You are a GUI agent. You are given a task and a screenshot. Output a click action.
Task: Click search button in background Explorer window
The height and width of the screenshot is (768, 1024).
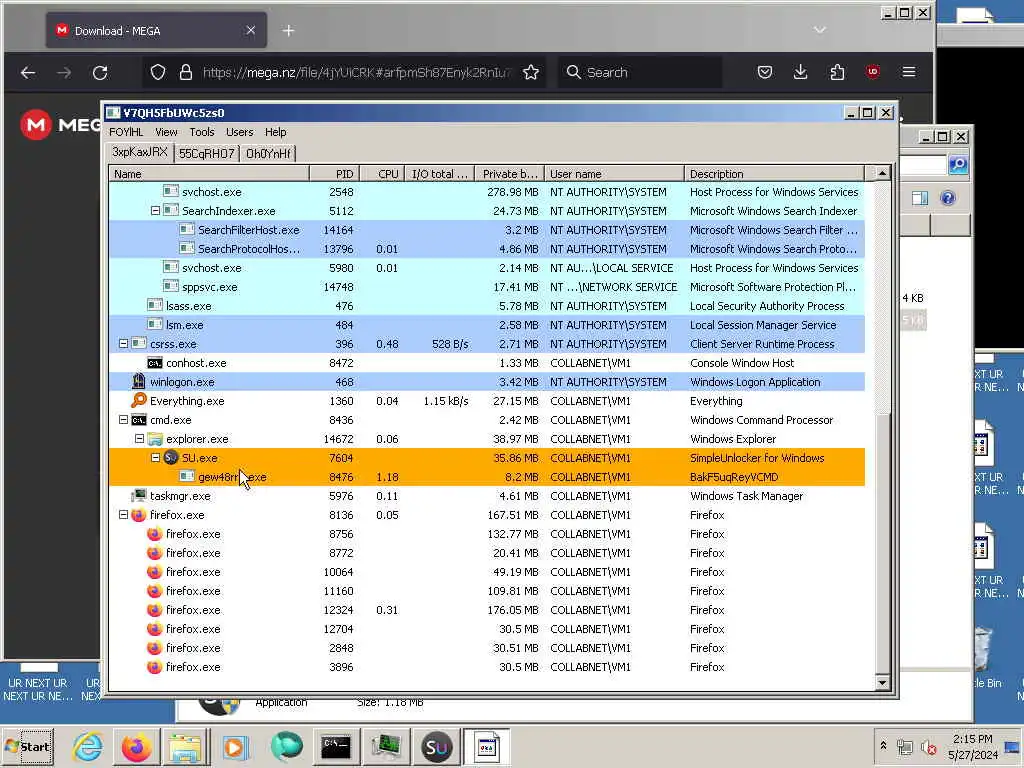coord(958,165)
